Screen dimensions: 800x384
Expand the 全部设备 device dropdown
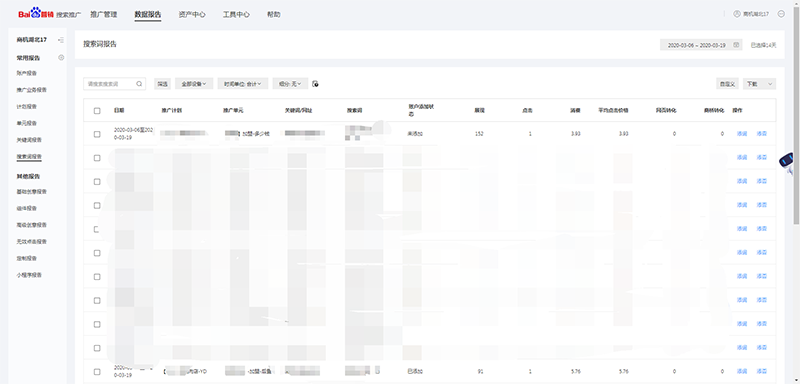point(194,84)
